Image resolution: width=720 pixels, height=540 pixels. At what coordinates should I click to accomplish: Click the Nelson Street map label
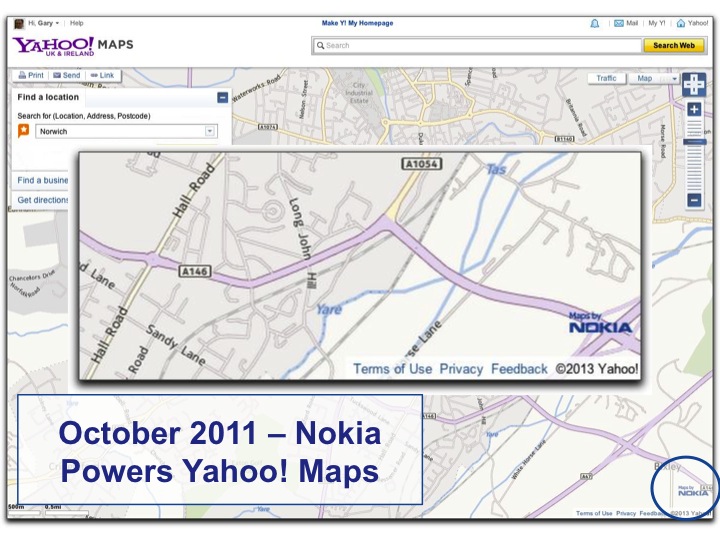click(x=303, y=100)
